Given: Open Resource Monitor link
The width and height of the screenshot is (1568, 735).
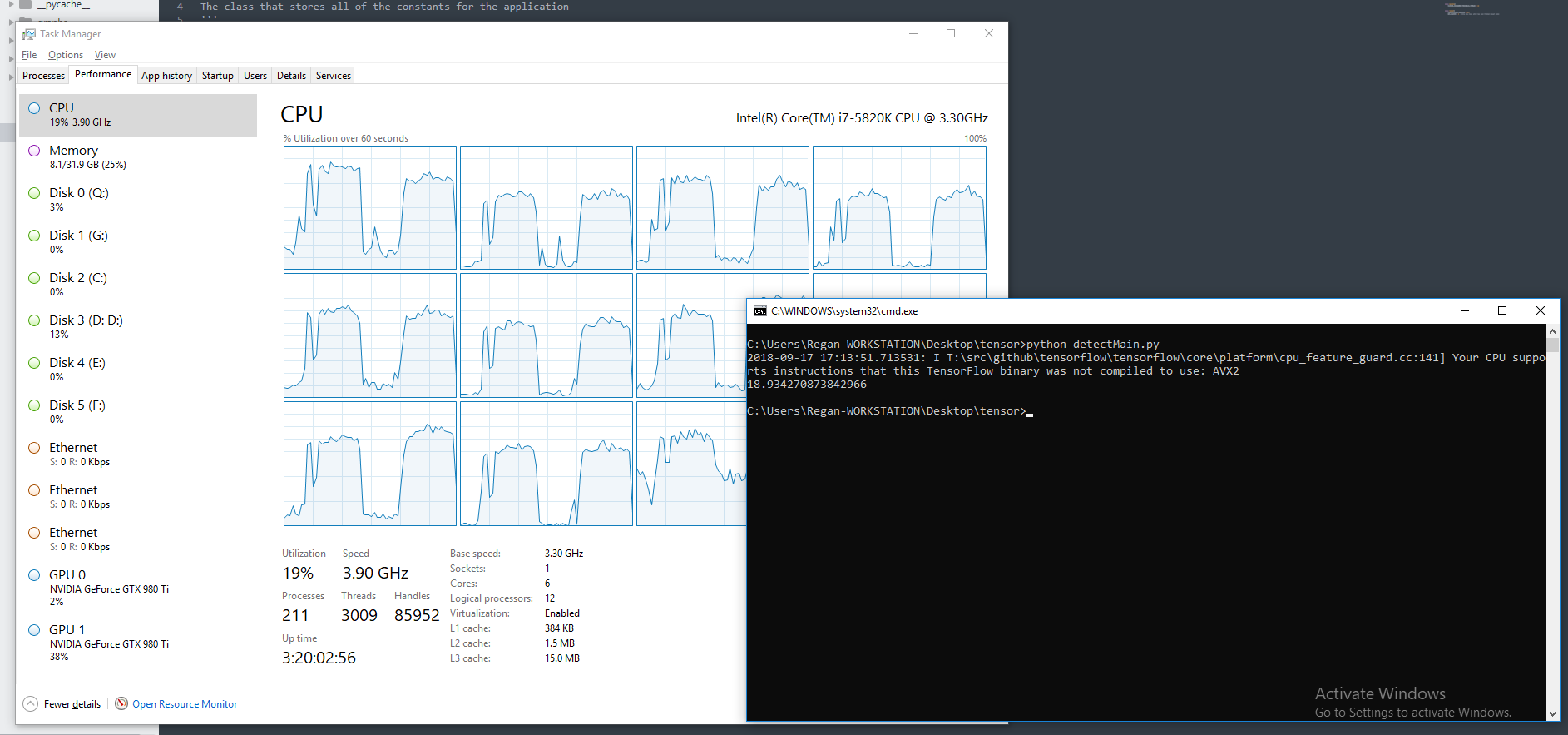Looking at the screenshot, I should tap(185, 704).
